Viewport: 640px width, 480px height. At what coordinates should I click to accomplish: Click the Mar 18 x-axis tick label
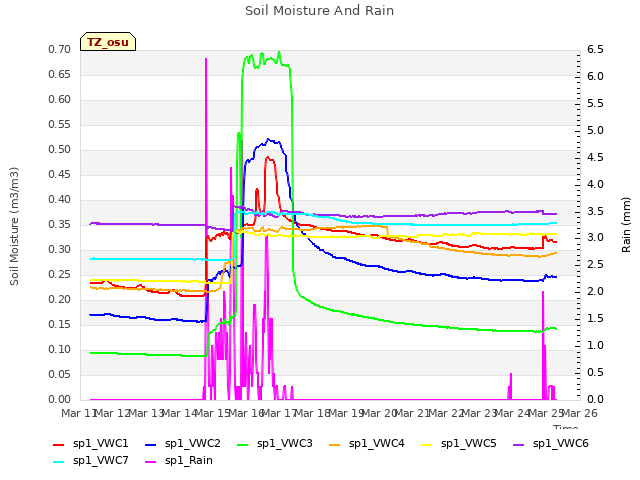312,413
